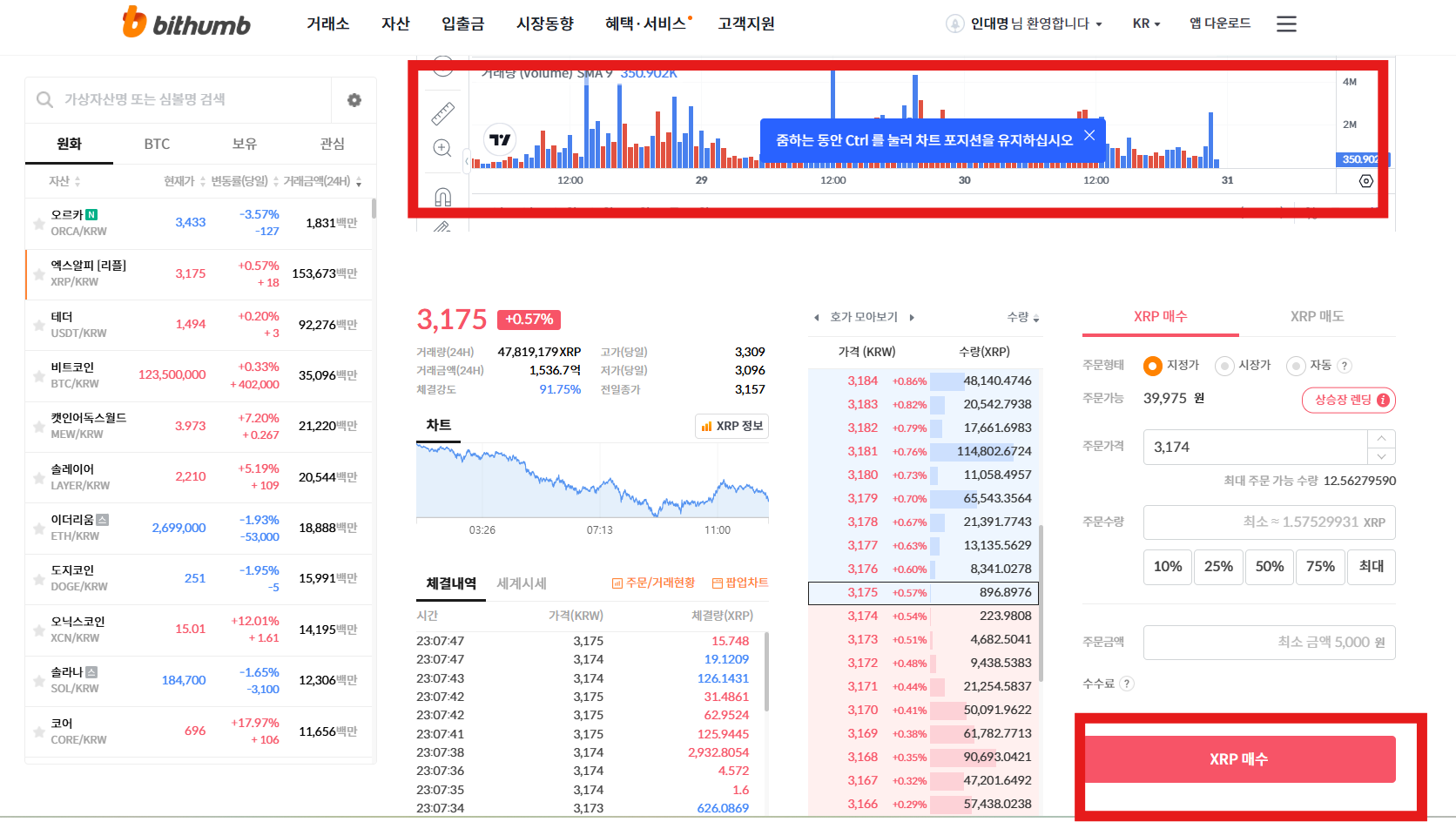This screenshot has width=1456, height=822.
Task: Click the info icon on 상승장 렌딩
Action: tap(1383, 401)
